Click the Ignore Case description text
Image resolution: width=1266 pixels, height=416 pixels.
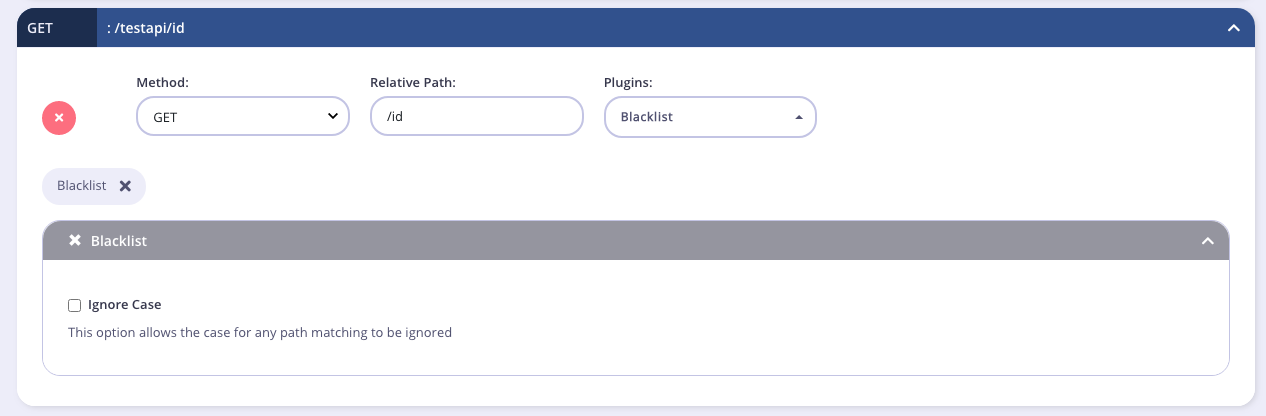tap(260, 332)
